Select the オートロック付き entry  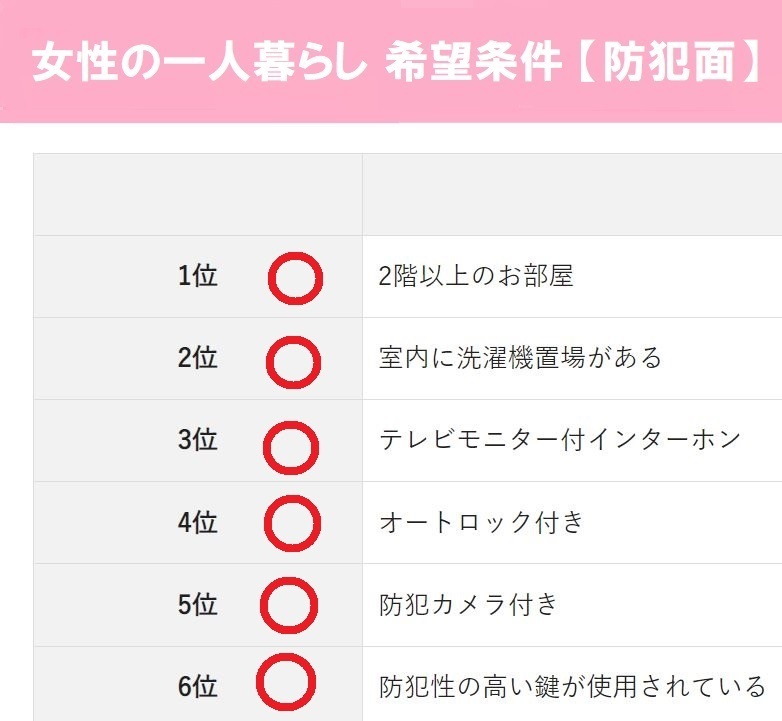pos(481,523)
